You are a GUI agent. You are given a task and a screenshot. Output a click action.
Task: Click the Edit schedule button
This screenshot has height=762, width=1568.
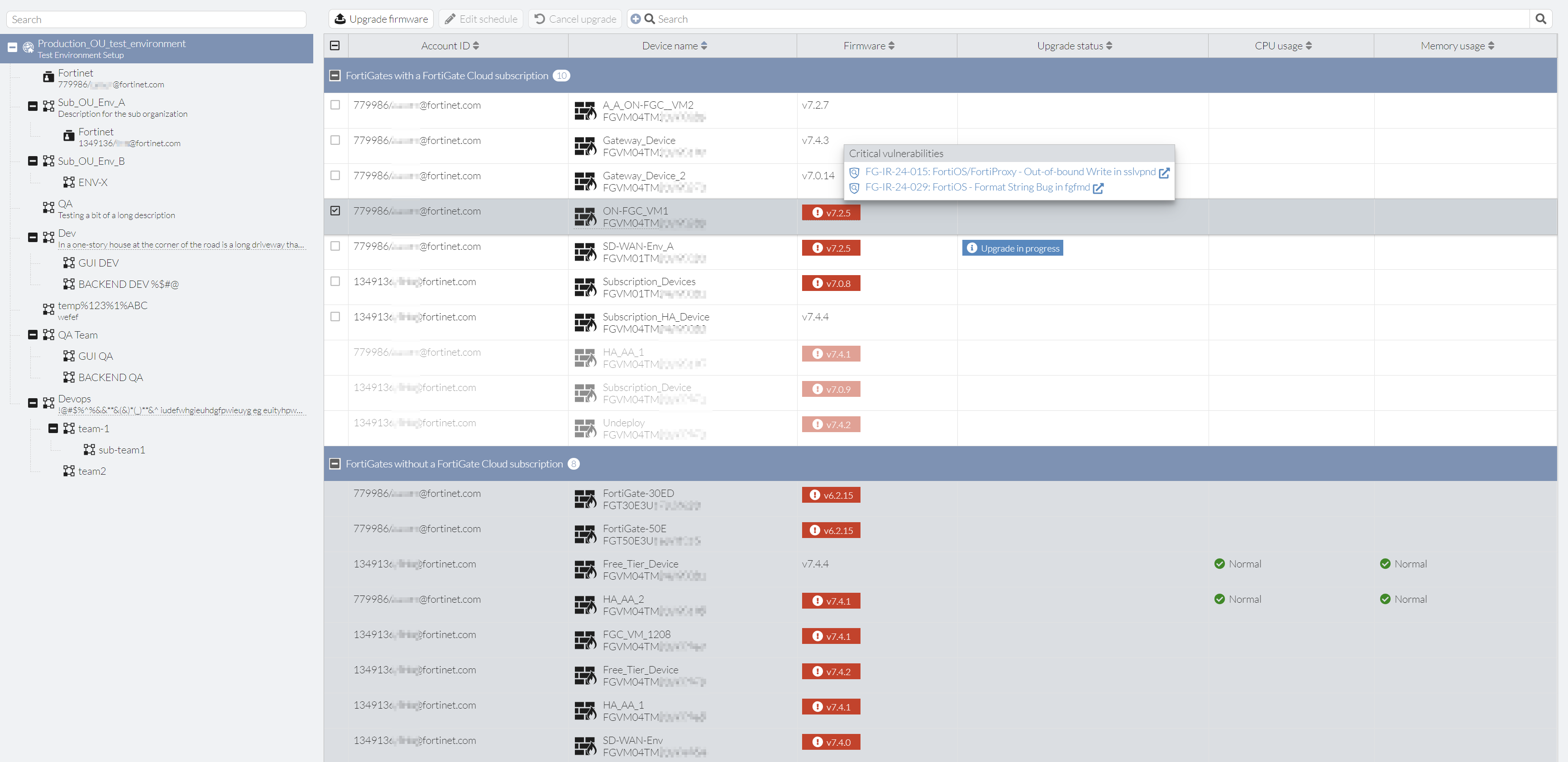481,19
